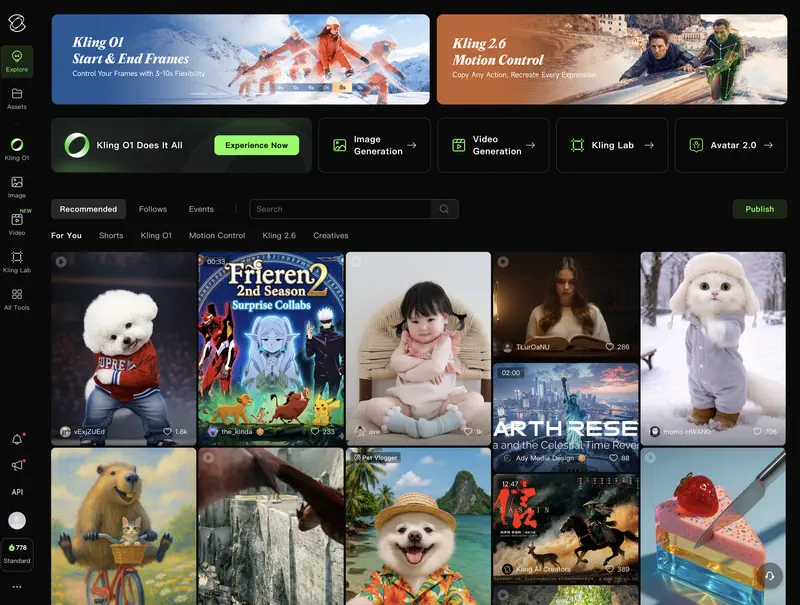The width and height of the screenshot is (800, 605).
Task: Open All Tools grid in sidebar
Action: coord(17,299)
